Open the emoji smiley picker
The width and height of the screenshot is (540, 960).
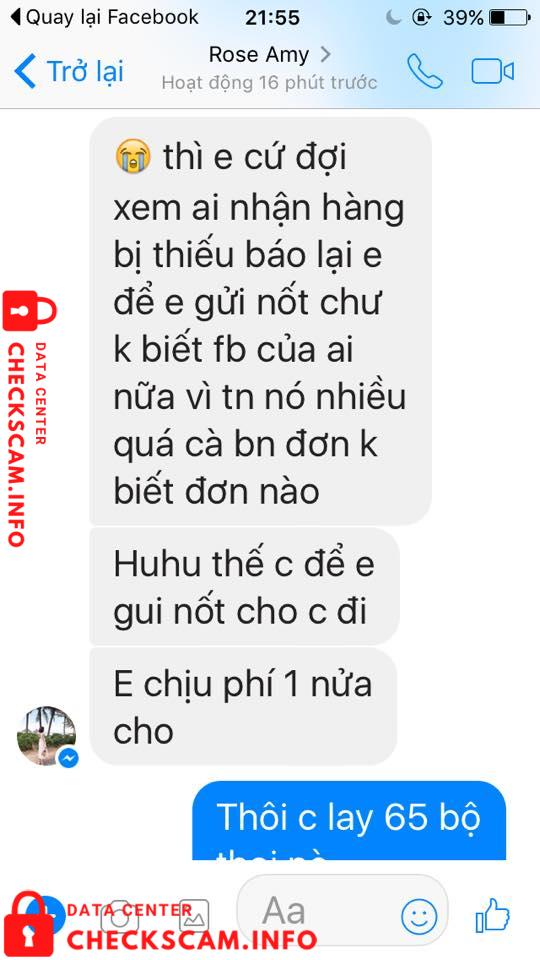419,917
